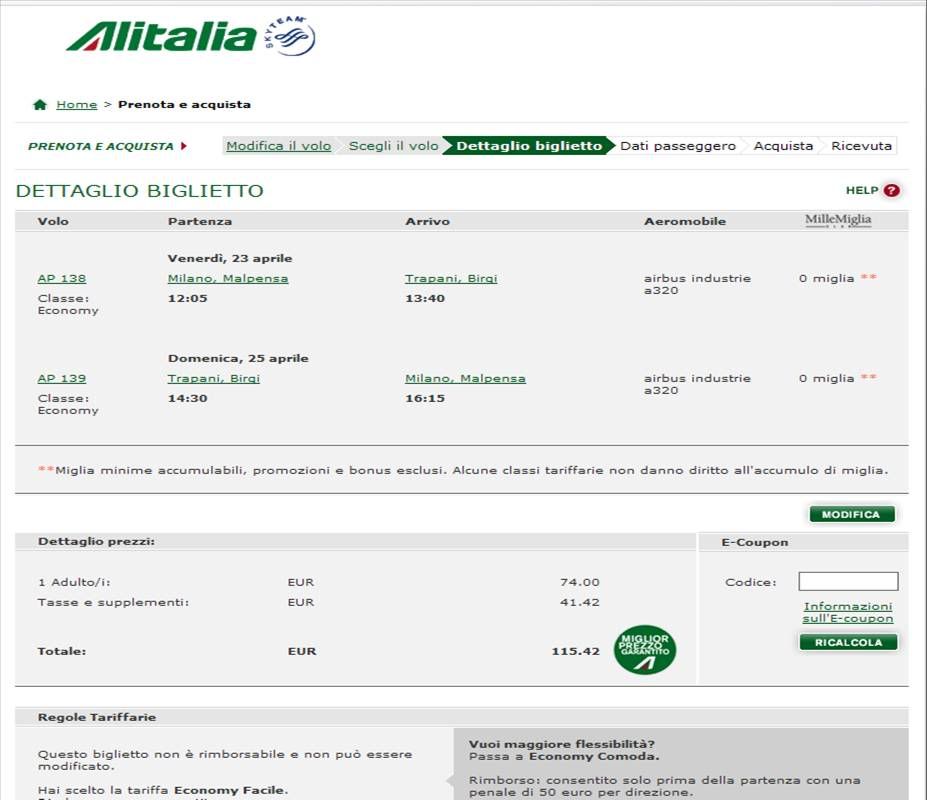
Task: Open Milano, Malpensa departure link for AP 138
Action: 228,278
